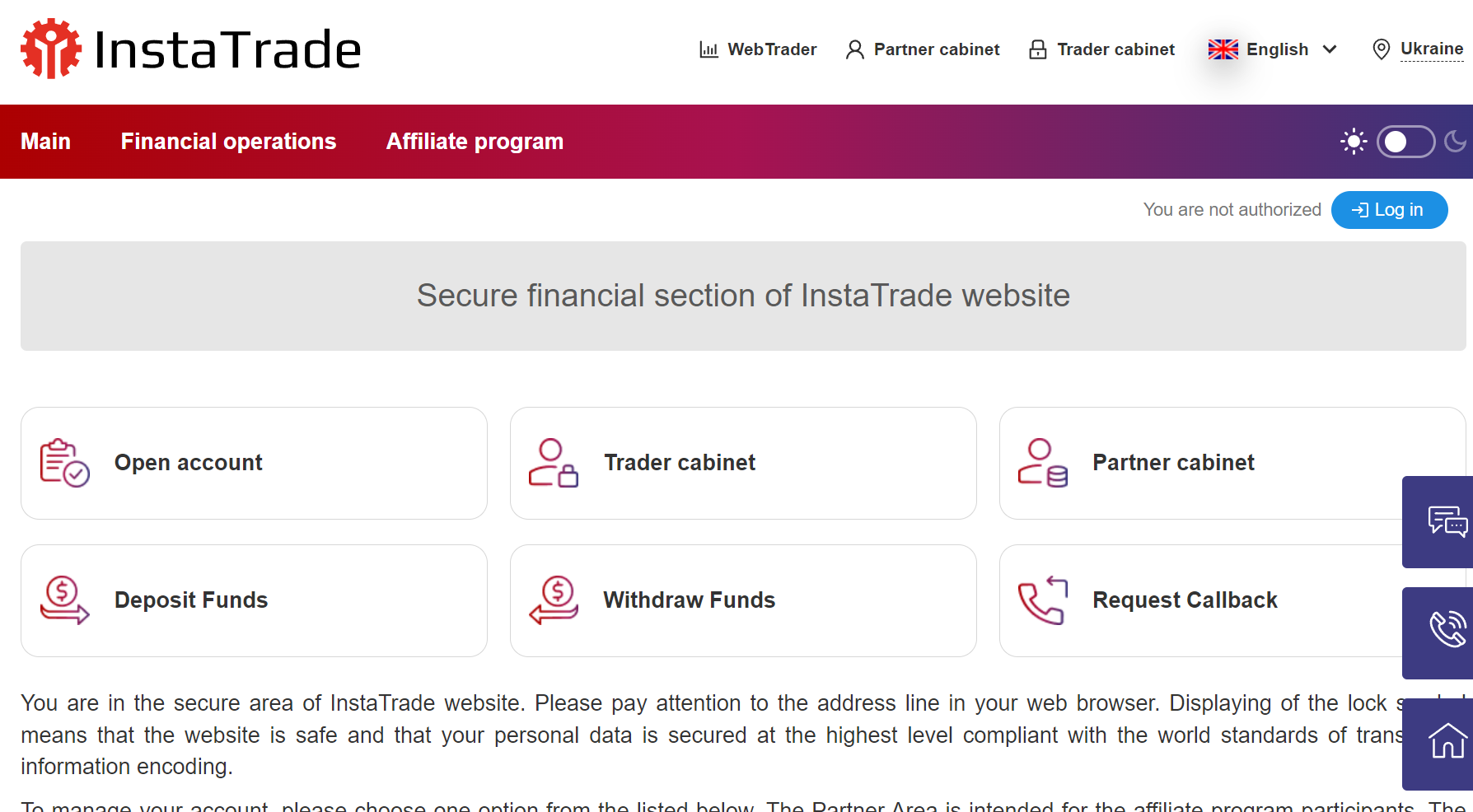
Task: Open Trader cabinet link in header
Action: (x=1101, y=49)
